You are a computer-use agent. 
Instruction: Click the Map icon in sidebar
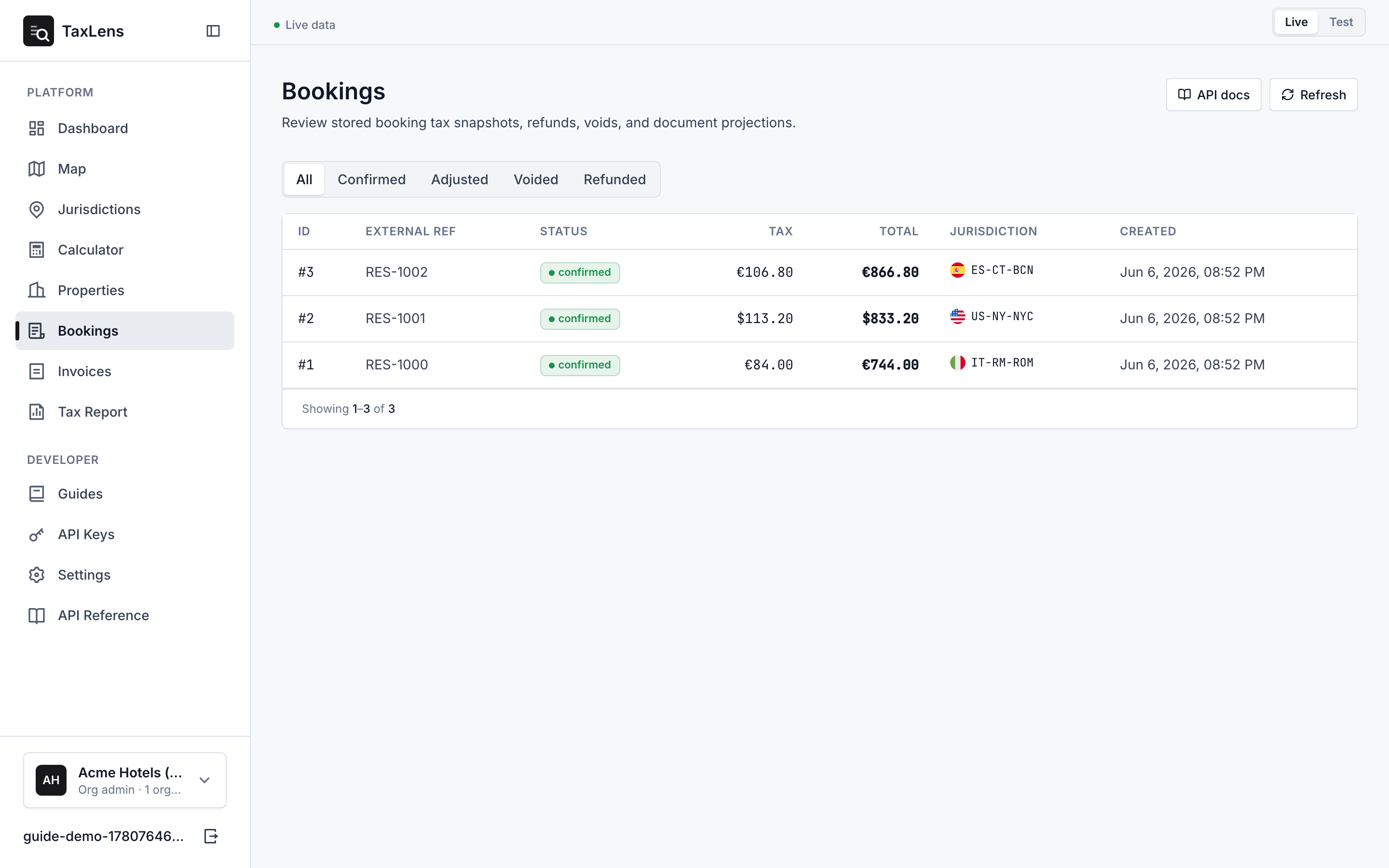tap(37, 169)
